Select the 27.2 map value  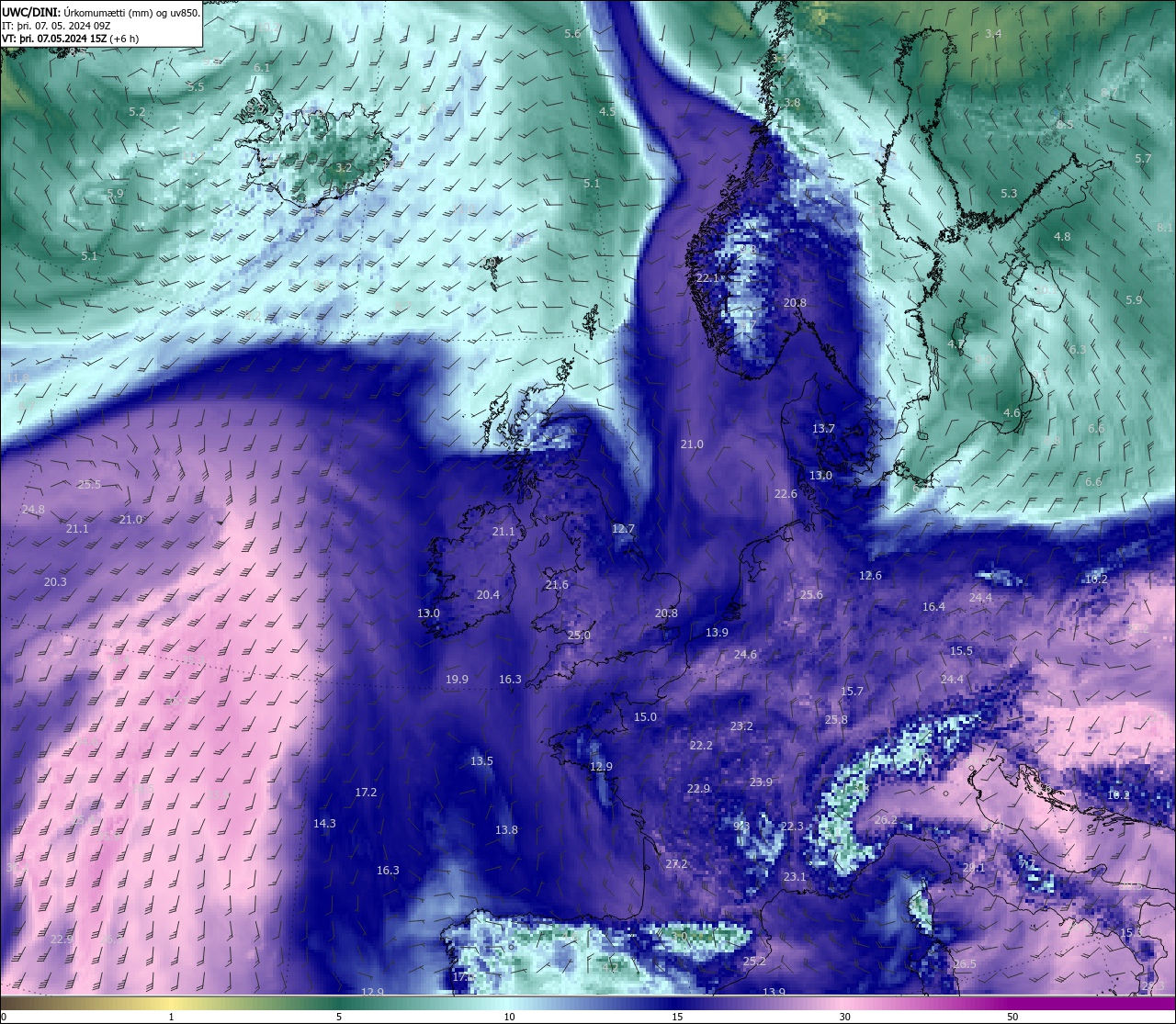(676, 864)
